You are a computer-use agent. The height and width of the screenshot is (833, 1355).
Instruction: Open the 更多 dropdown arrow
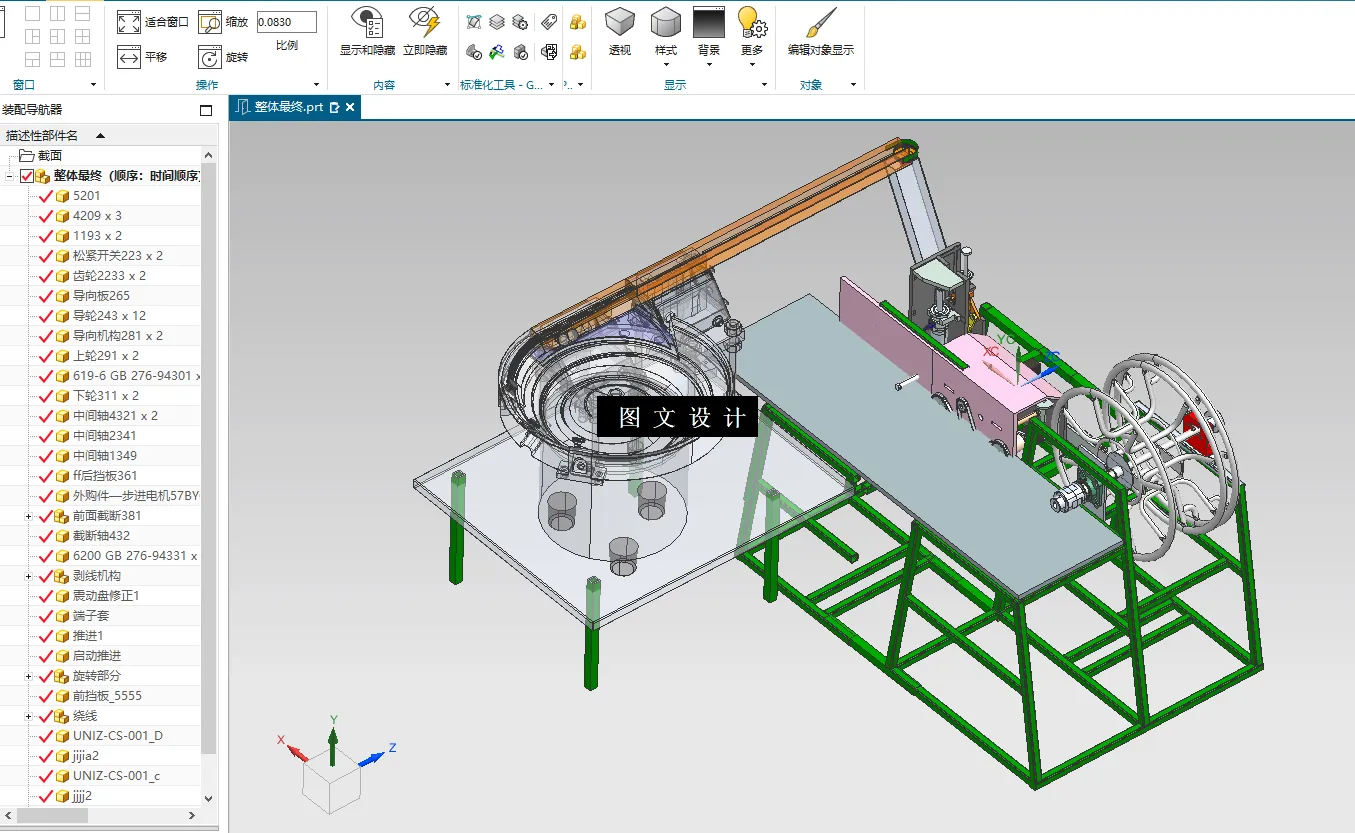[x=752, y=65]
